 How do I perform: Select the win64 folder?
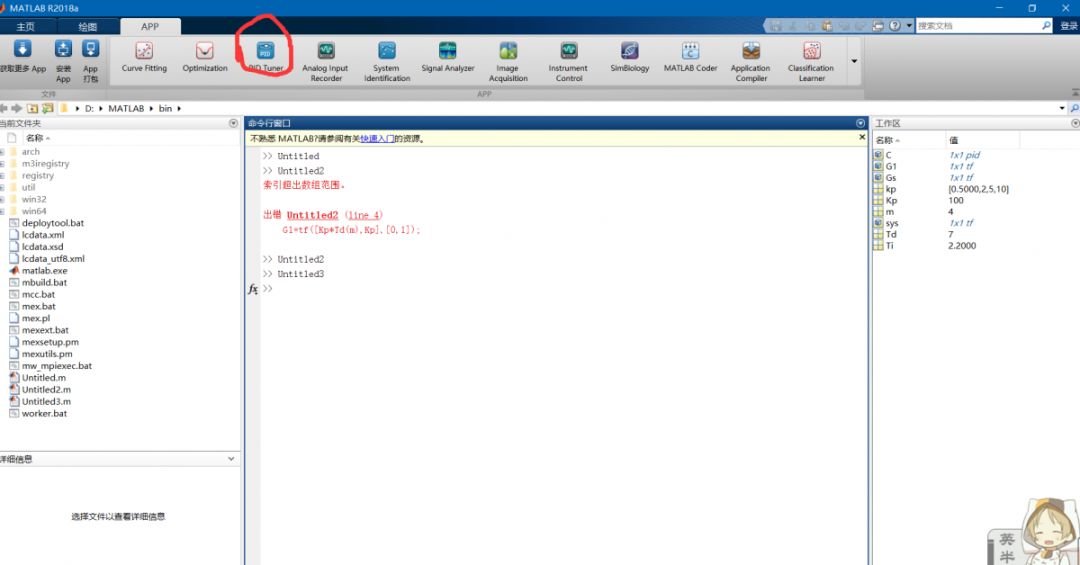click(34, 211)
